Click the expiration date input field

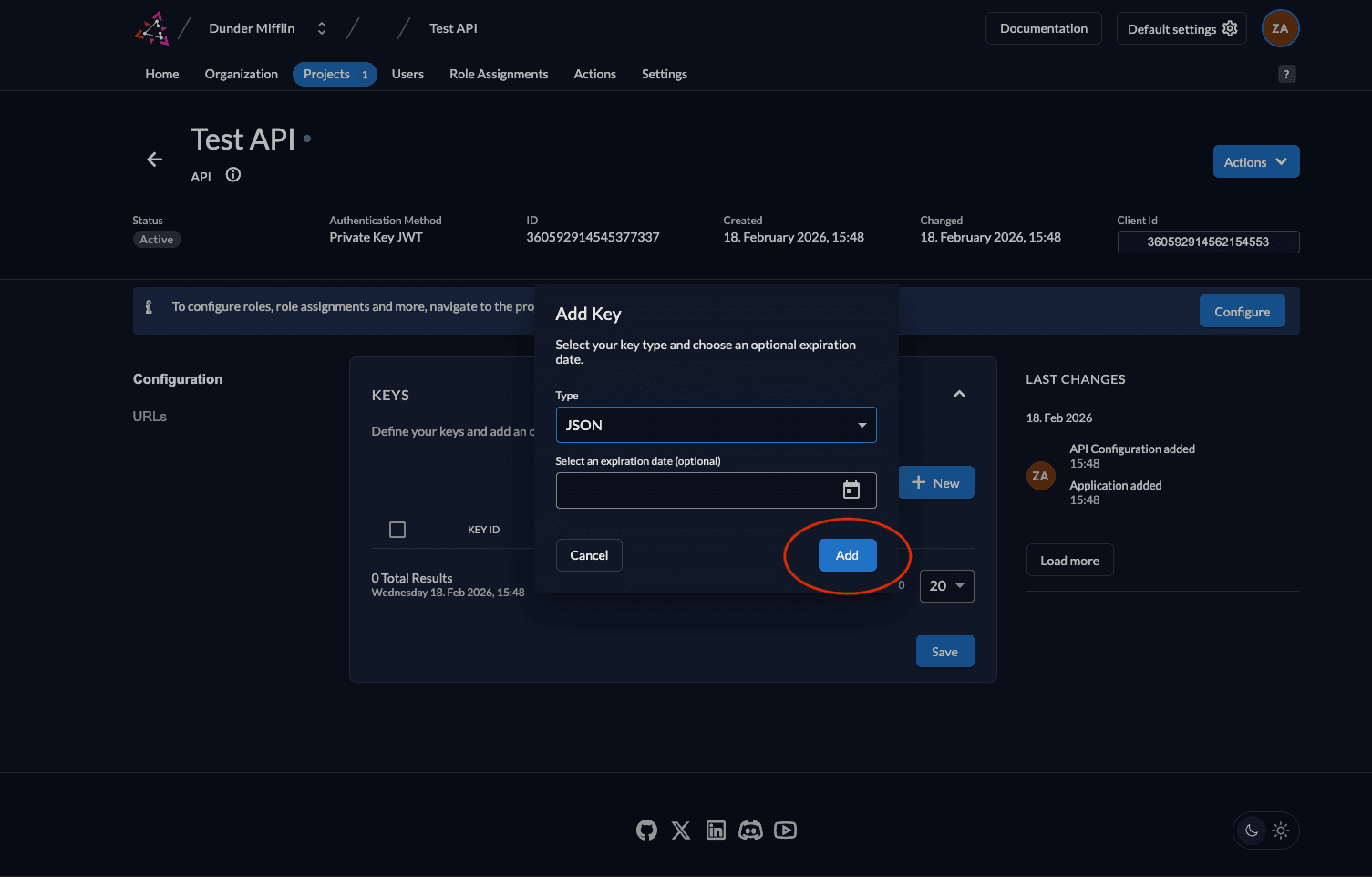pyautogui.click(x=695, y=490)
